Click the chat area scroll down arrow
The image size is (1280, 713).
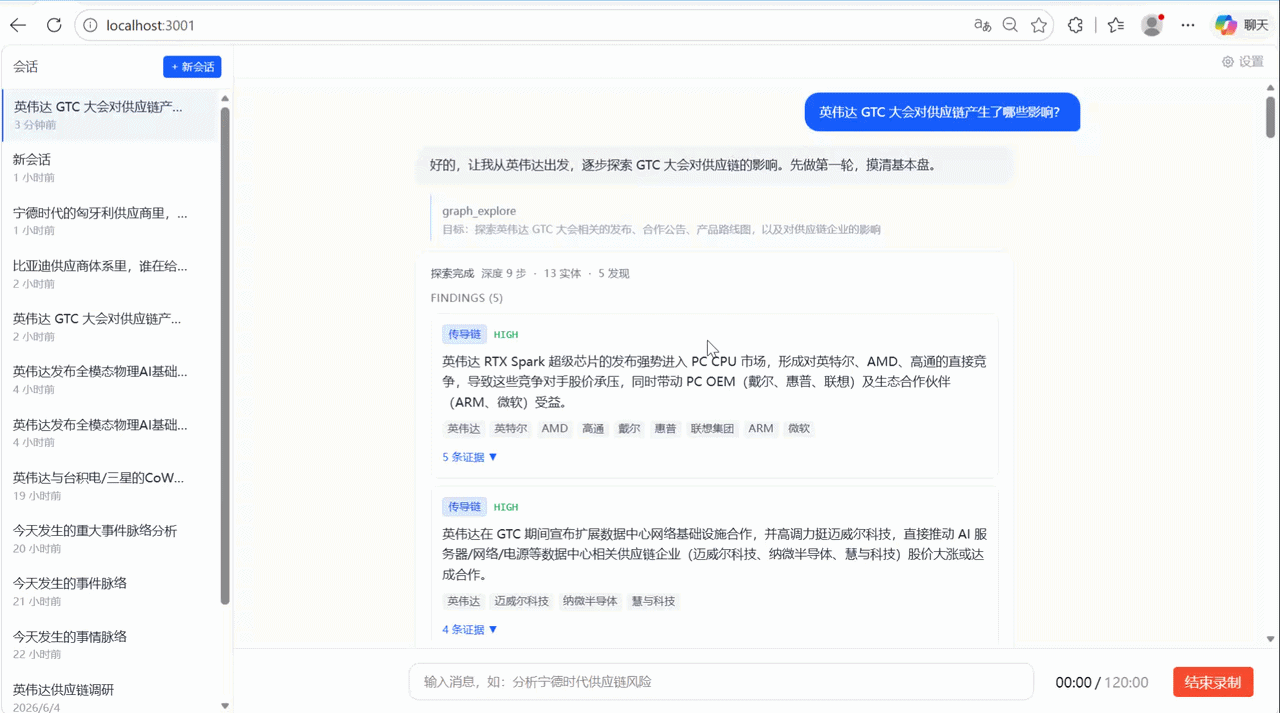click(x=1270, y=639)
